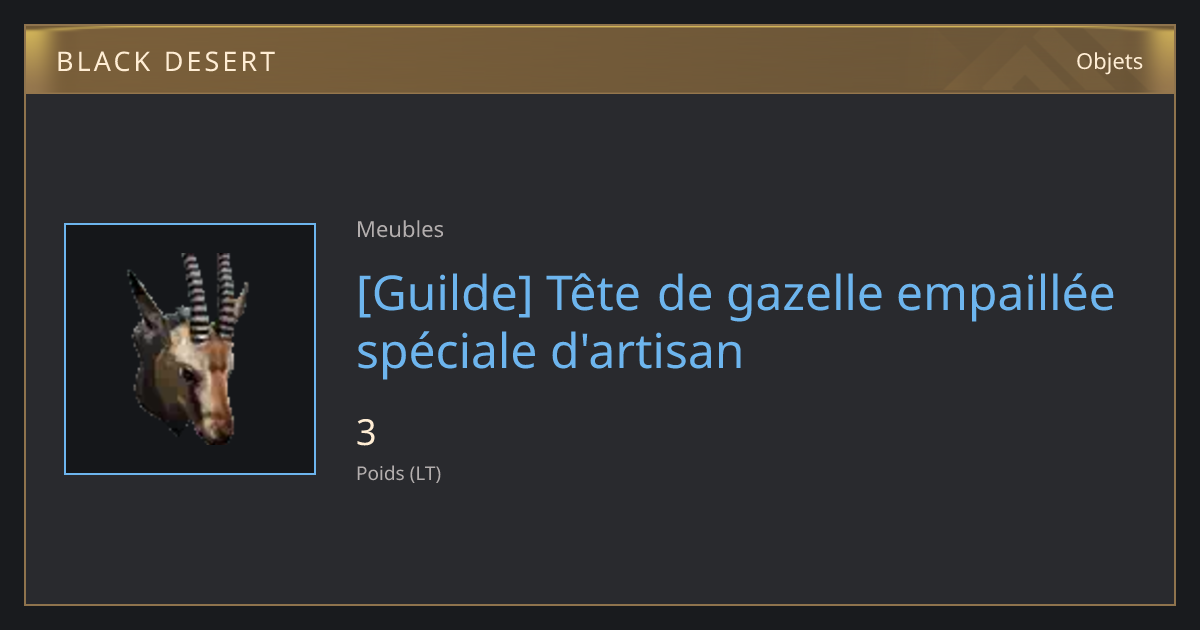Select the spéciale d'artisan title line
The height and width of the screenshot is (630, 1200).
(x=550, y=352)
